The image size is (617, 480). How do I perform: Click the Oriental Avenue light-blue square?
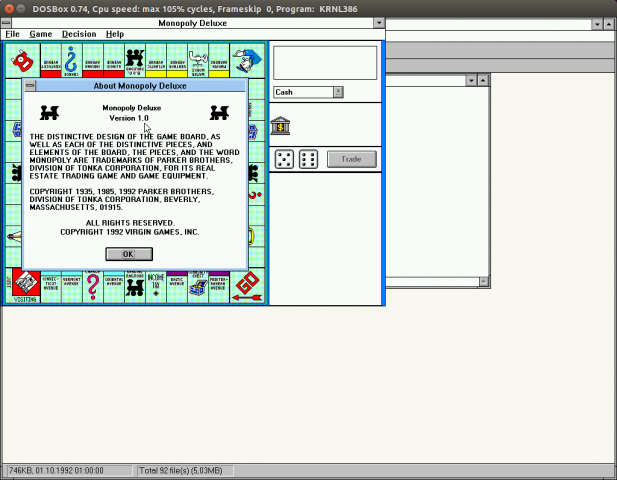click(x=114, y=287)
